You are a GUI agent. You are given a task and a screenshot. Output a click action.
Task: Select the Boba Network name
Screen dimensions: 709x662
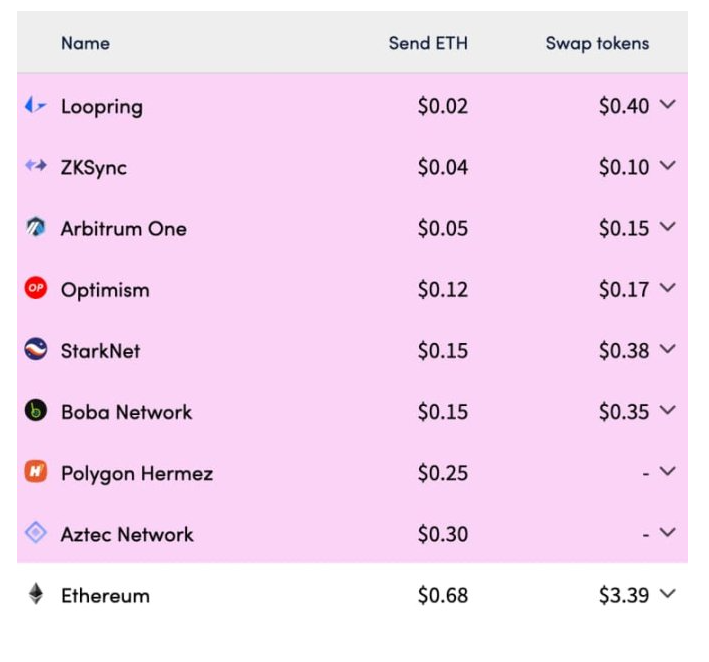pyautogui.click(x=127, y=412)
